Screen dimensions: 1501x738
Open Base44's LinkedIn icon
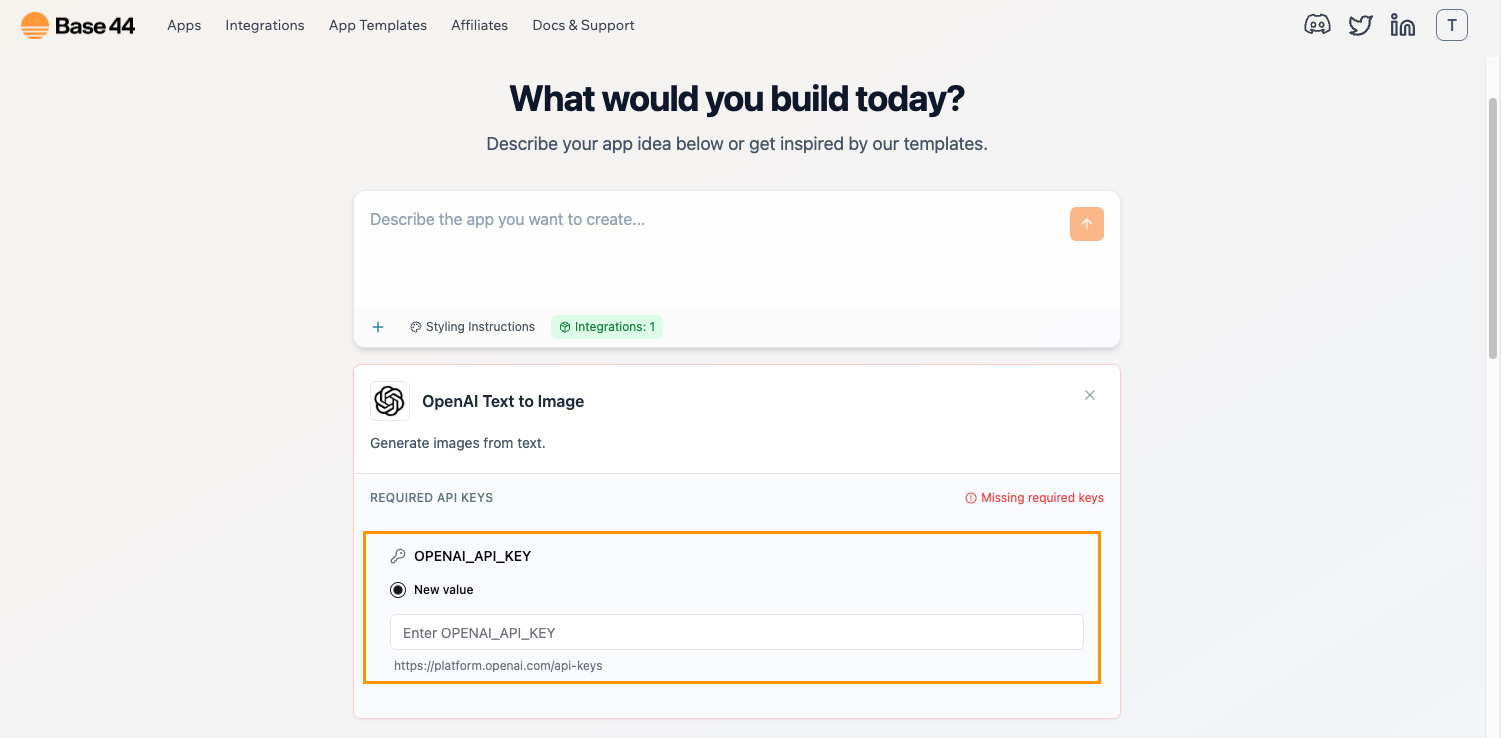coord(1402,24)
